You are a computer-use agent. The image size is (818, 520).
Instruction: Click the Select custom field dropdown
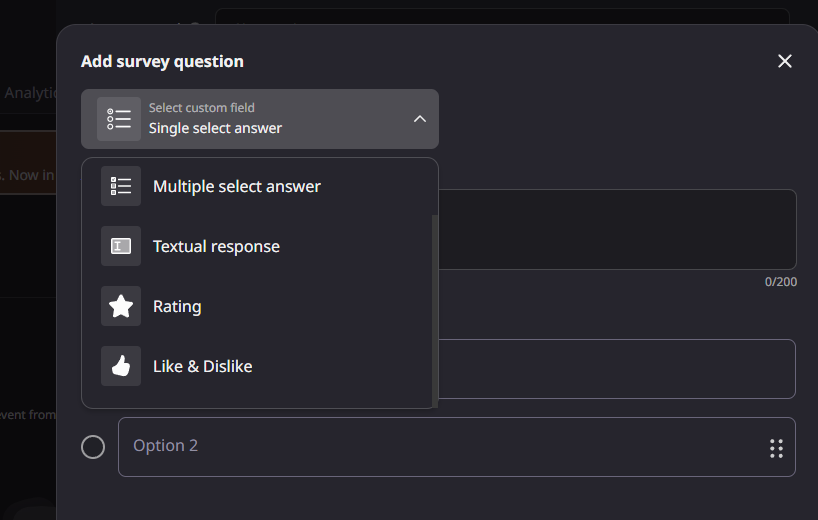(260, 119)
